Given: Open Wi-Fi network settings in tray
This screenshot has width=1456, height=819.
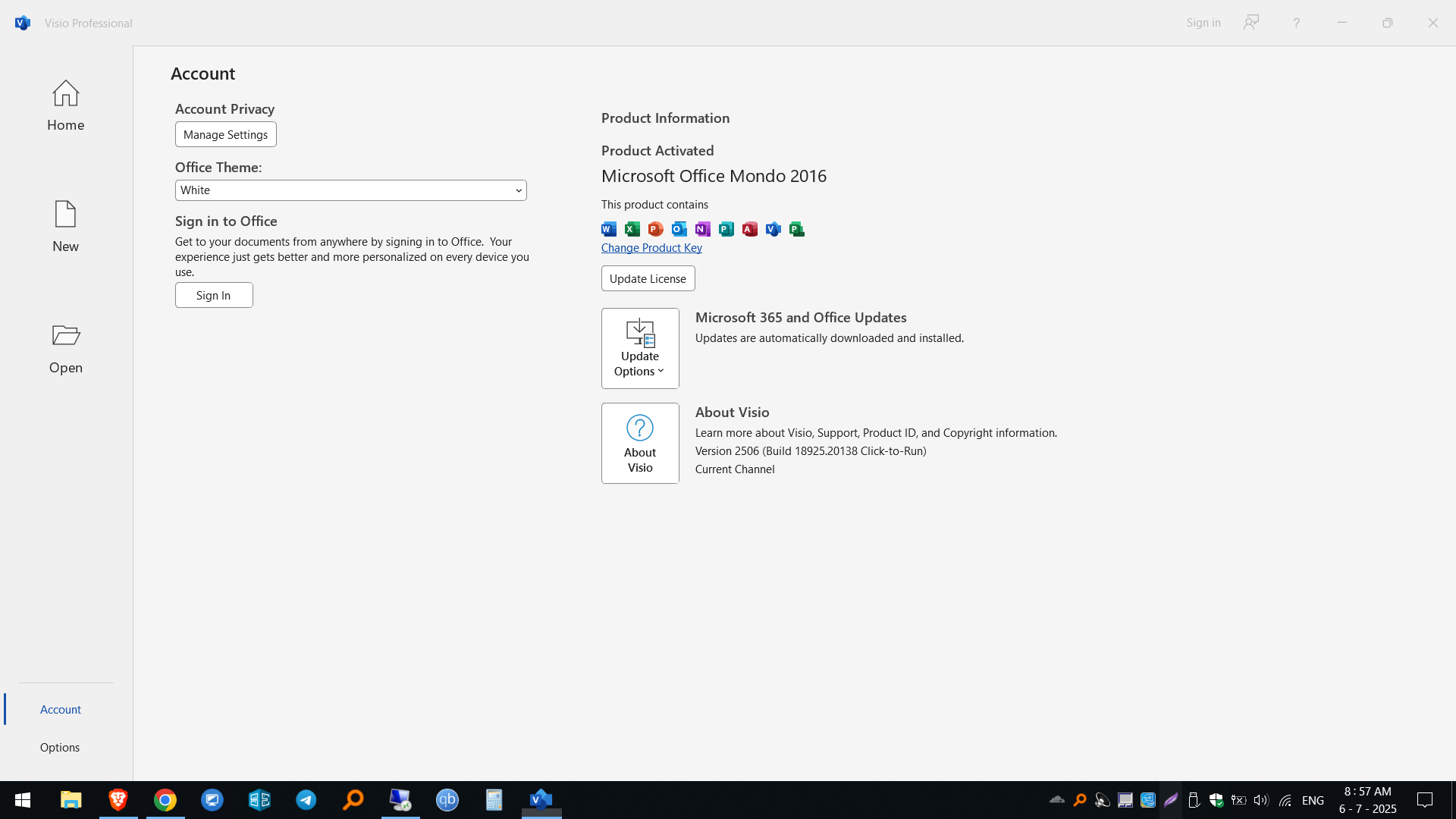Looking at the screenshot, I should pos(1285,800).
